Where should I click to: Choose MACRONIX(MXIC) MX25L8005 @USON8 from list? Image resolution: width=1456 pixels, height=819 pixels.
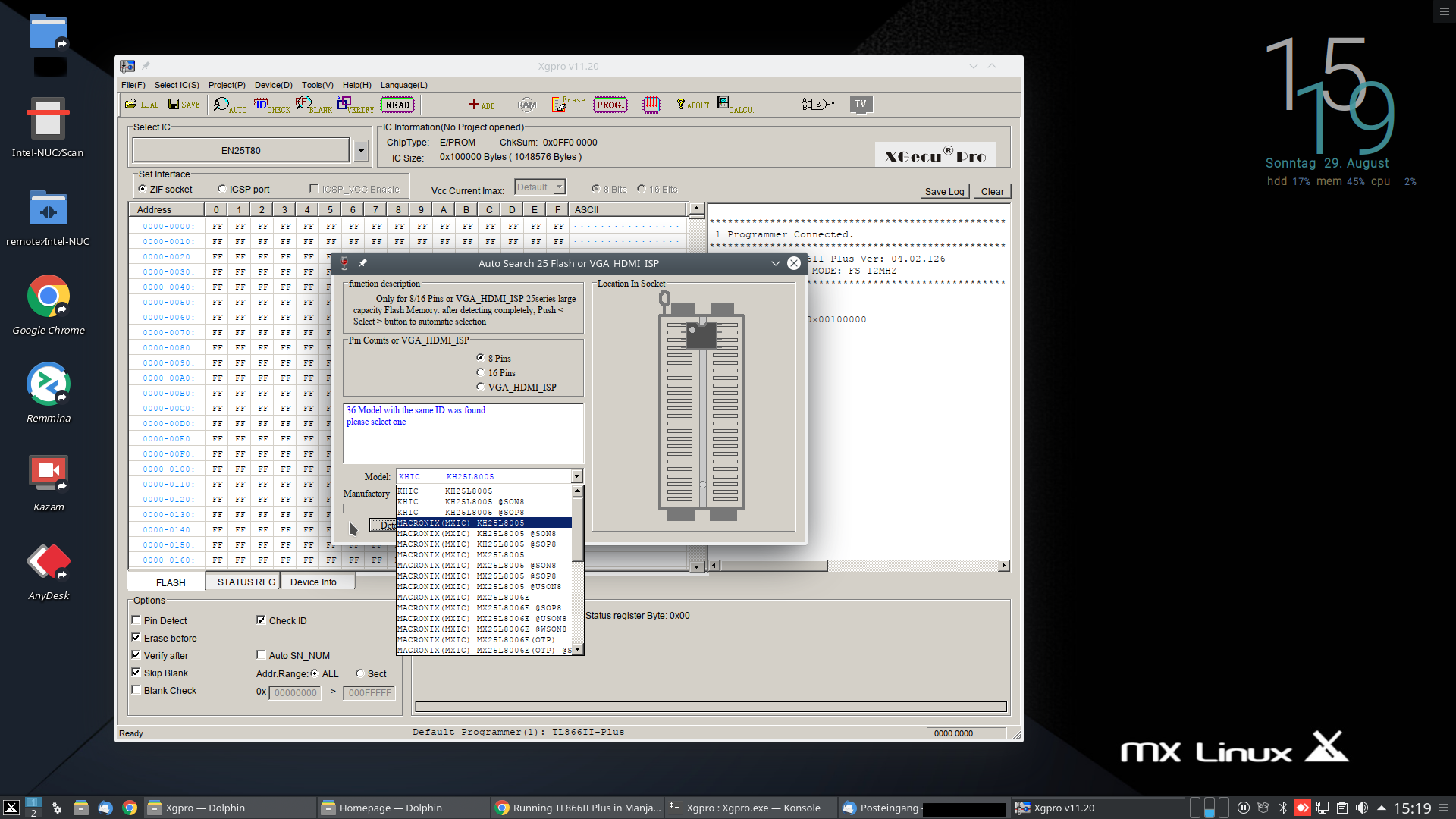484,587
